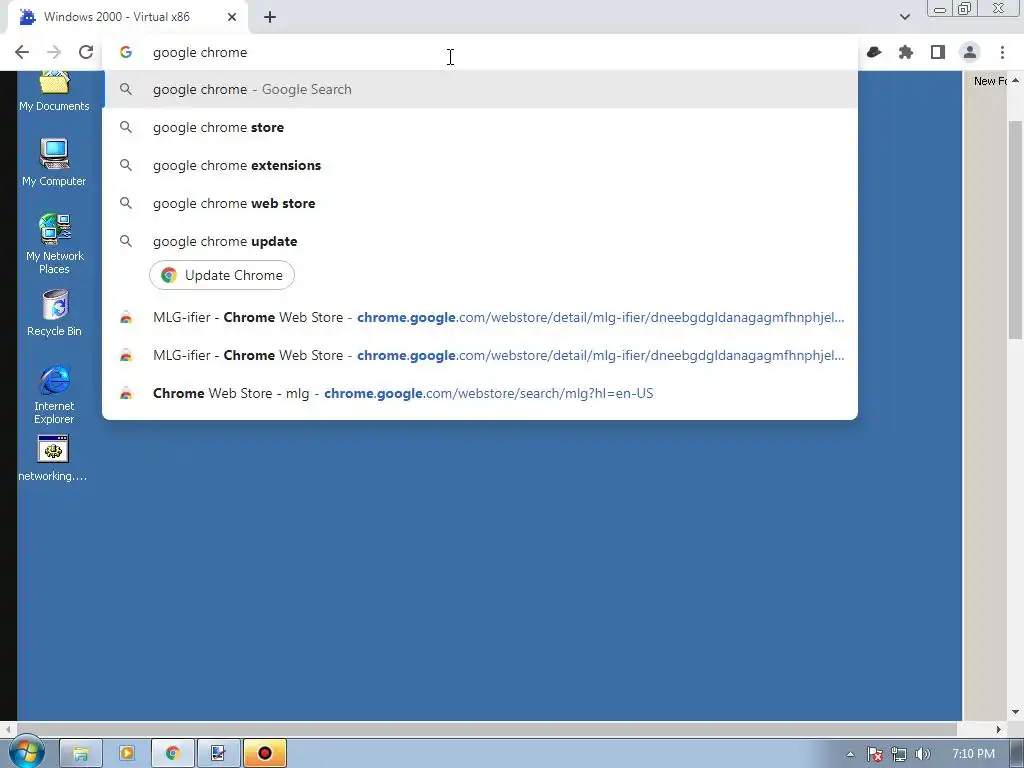Screen dimensions: 1024x768
Task: Show hidden tray icons arrow
Action: click(x=850, y=754)
